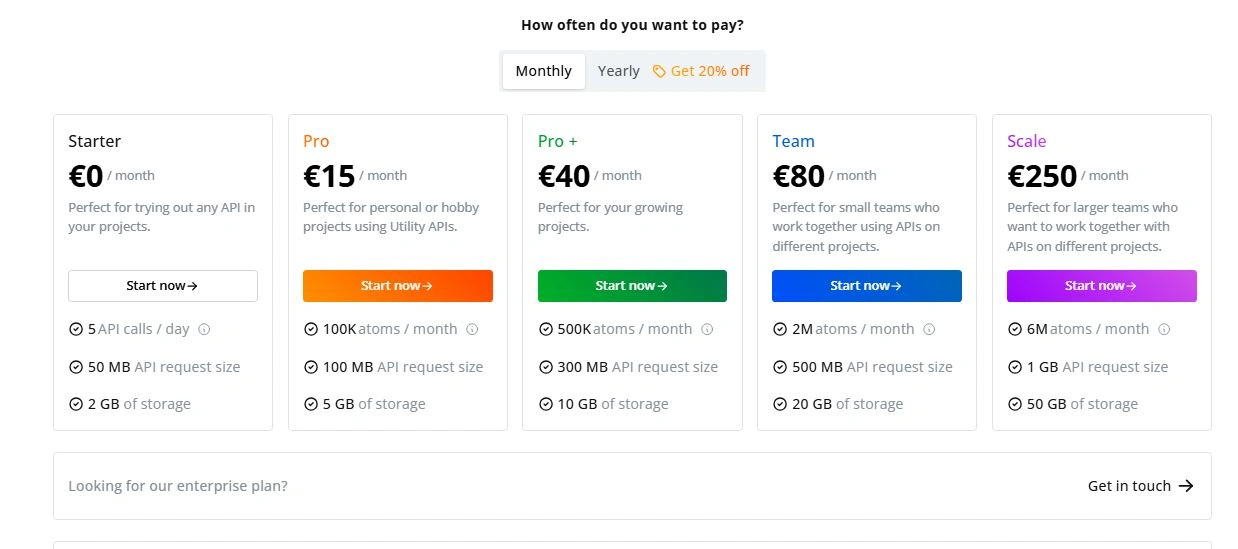Switch billing to Yearly
This screenshot has width=1238, height=549.
tap(619, 71)
